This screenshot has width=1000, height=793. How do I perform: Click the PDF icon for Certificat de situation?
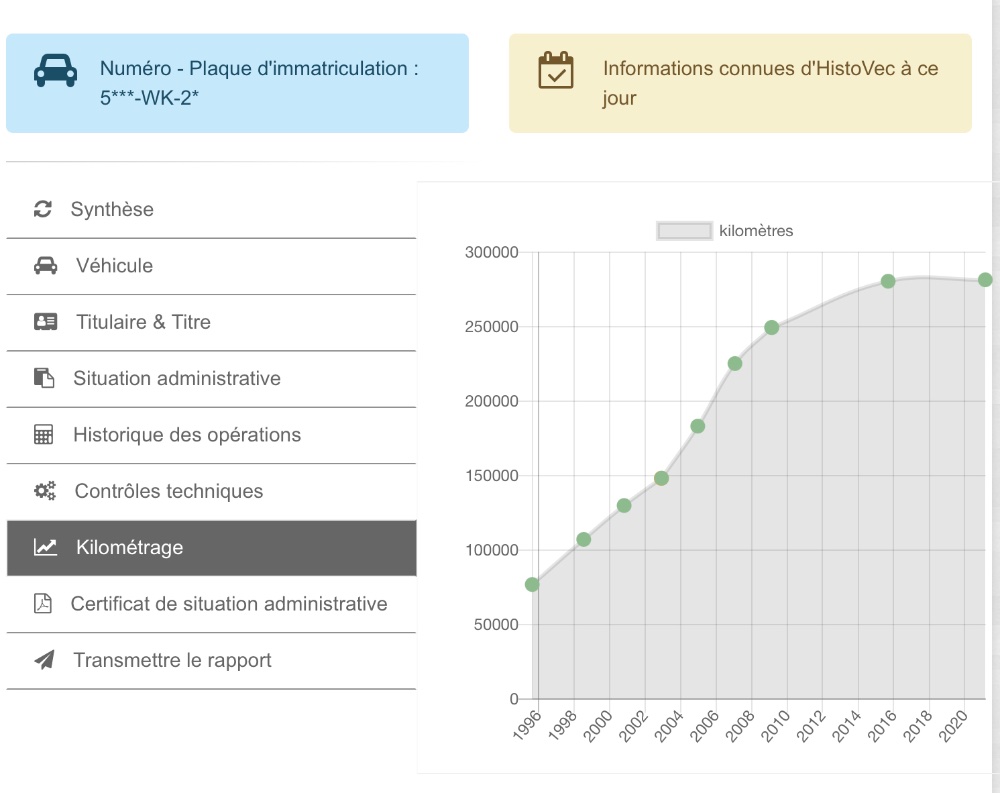43,604
